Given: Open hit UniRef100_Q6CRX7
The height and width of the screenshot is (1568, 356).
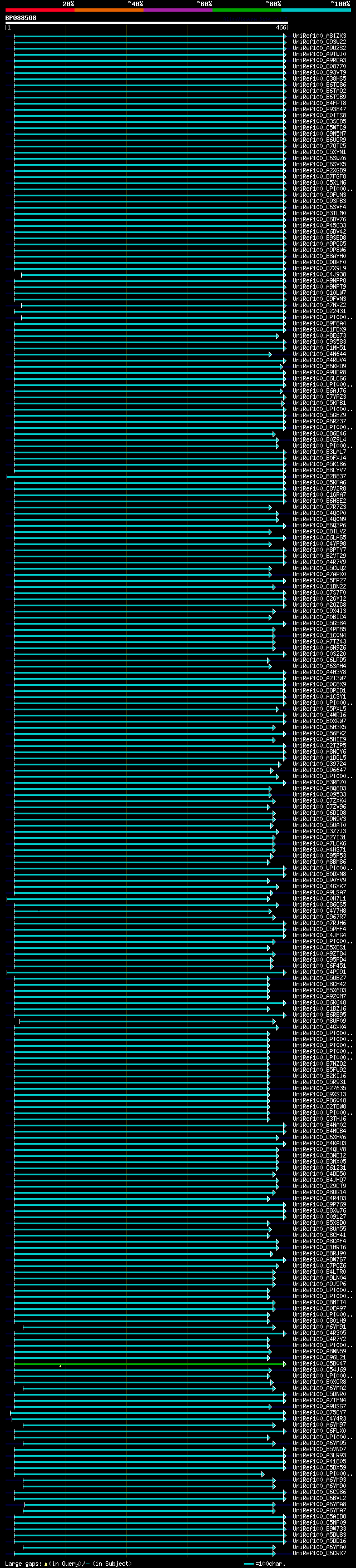Looking at the screenshot, I should coord(319,1555).
